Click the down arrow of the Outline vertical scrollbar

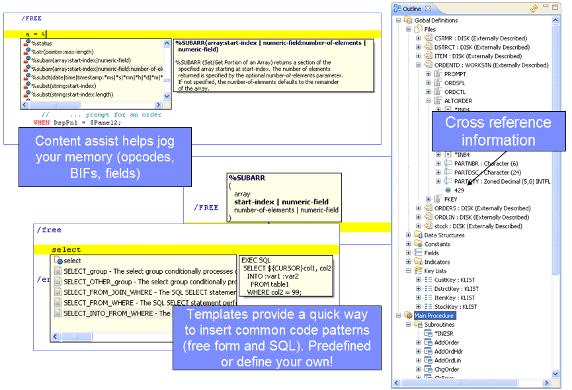pyautogui.click(x=556, y=374)
